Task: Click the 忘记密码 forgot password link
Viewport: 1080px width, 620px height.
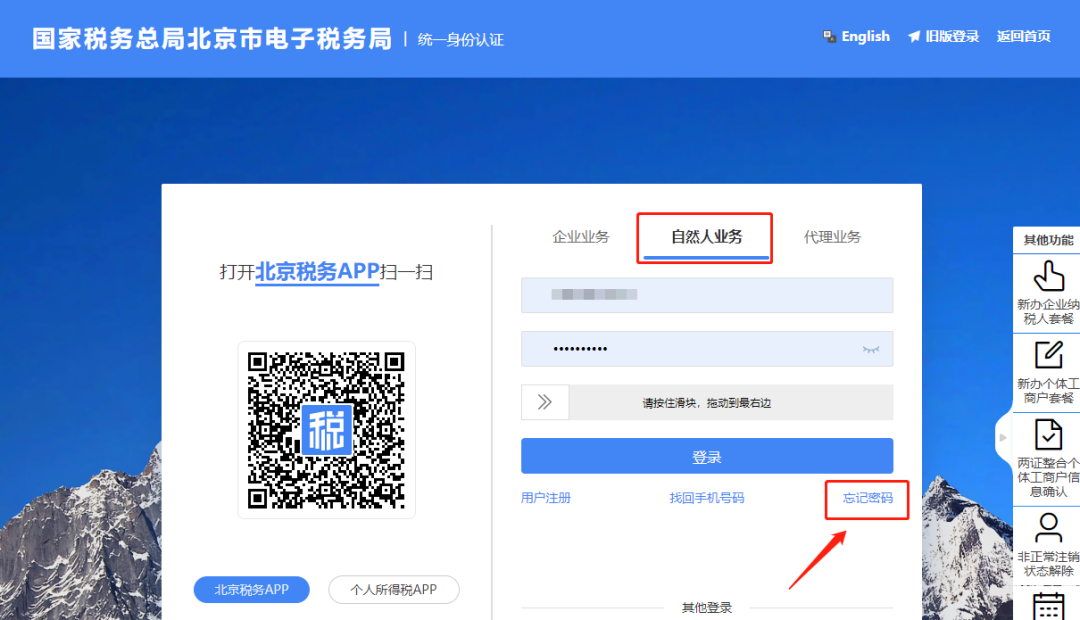Action: click(x=868, y=497)
